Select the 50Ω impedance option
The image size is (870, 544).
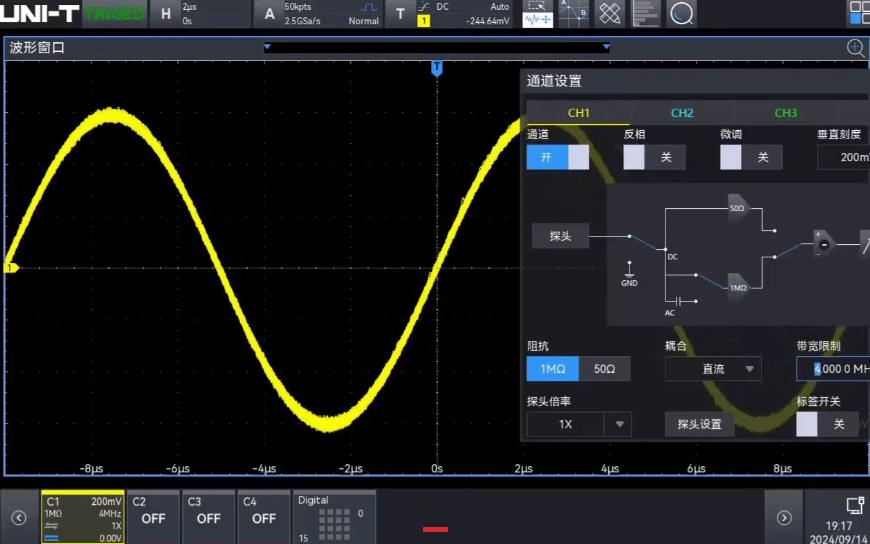[x=604, y=369]
